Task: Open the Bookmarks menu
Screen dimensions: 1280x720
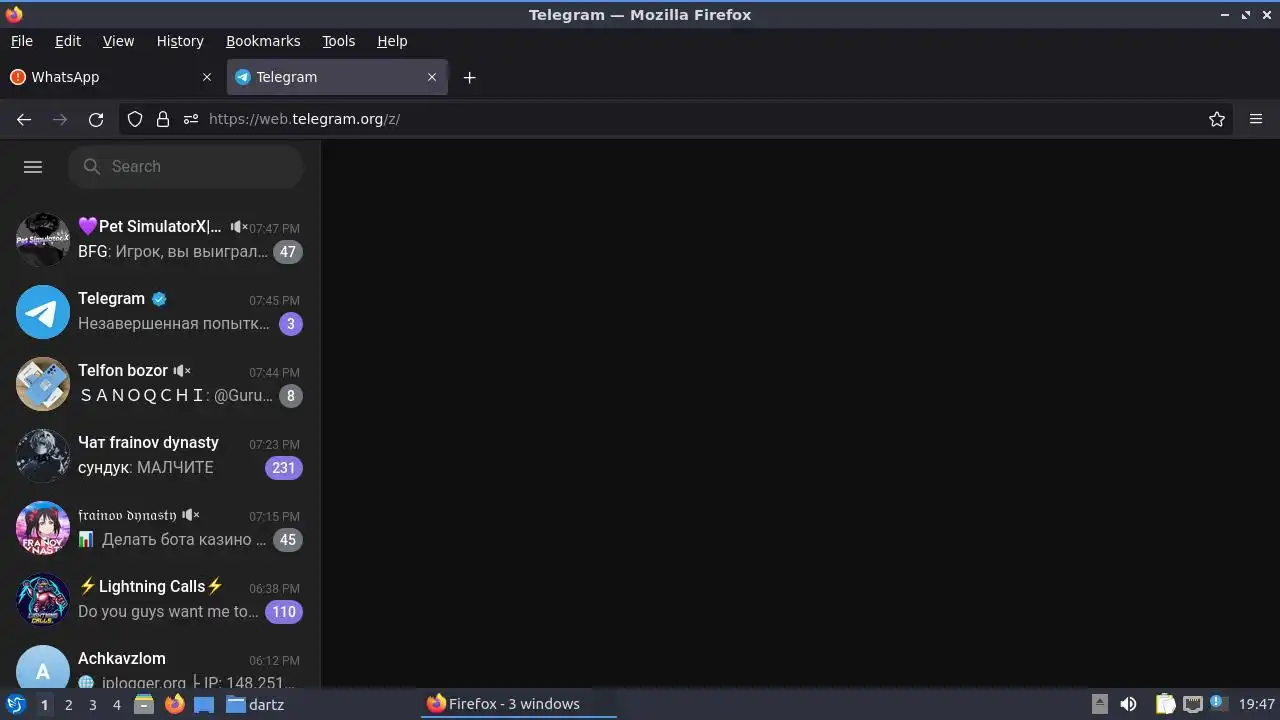Action: pos(263,41)
